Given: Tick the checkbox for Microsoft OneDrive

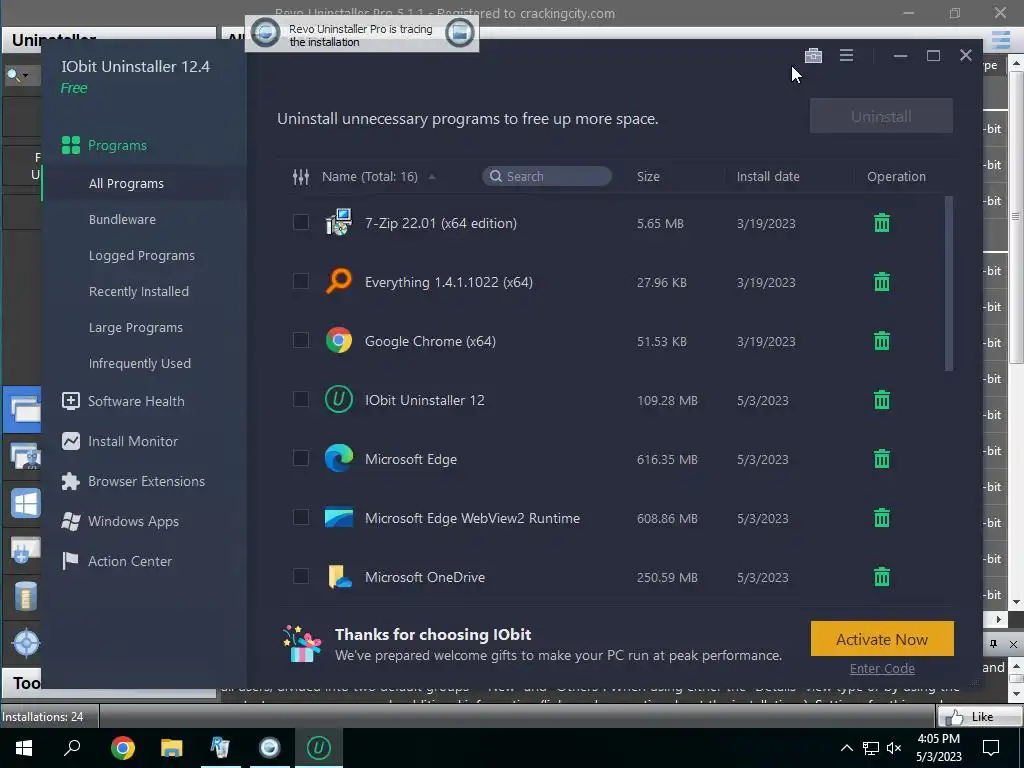Looking at the screenshot, I should [300, 576].
